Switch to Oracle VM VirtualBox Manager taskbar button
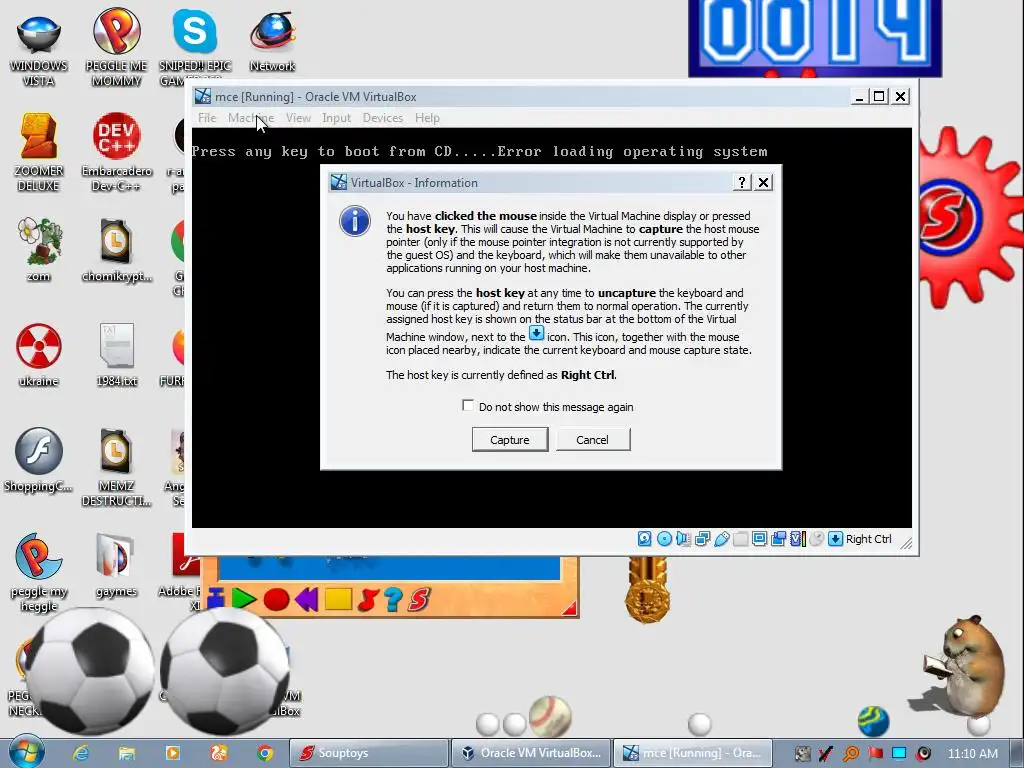1024x768 pixels. (x=531, y=753)
